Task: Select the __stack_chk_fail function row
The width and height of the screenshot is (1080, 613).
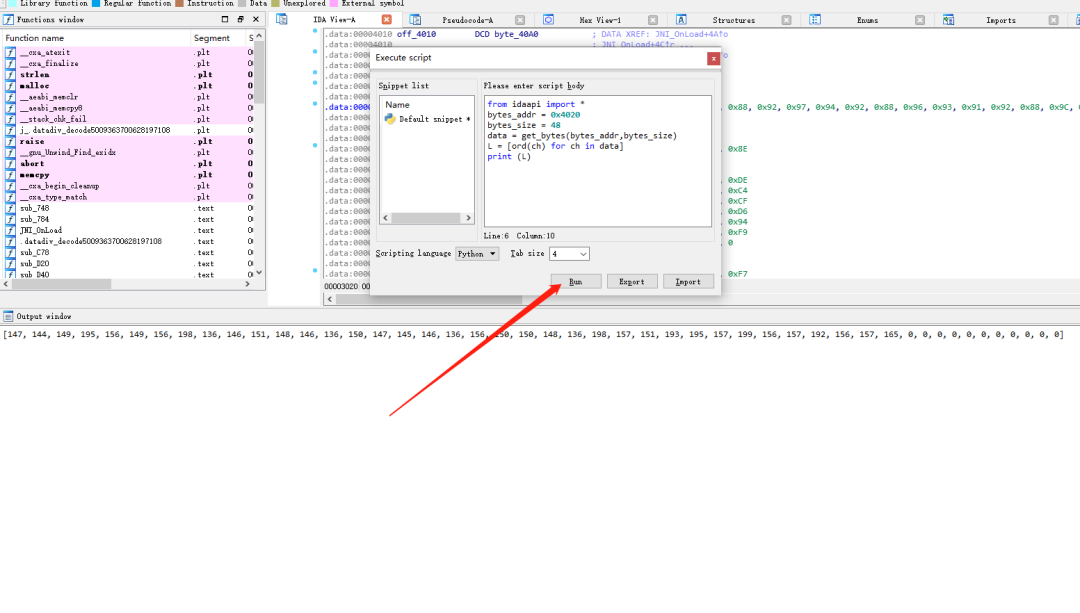Action: click(x=128, y=119)
